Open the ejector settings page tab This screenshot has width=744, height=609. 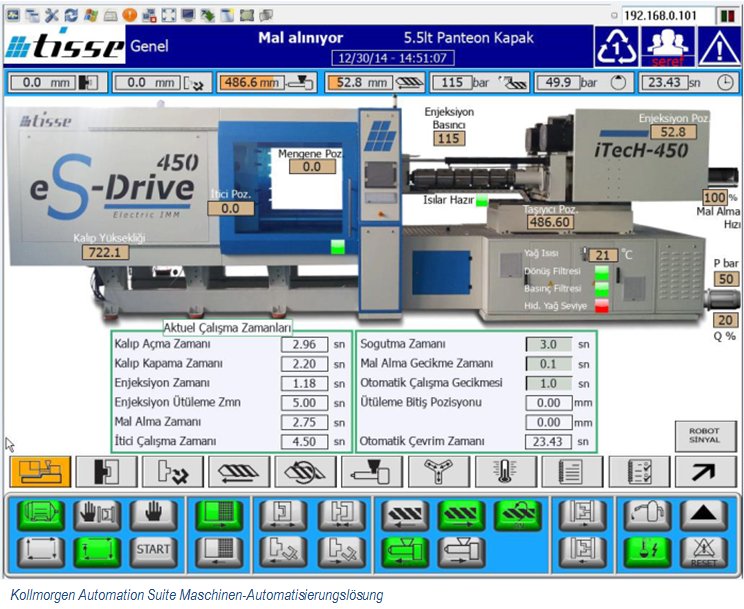click(x=173, y=471)
